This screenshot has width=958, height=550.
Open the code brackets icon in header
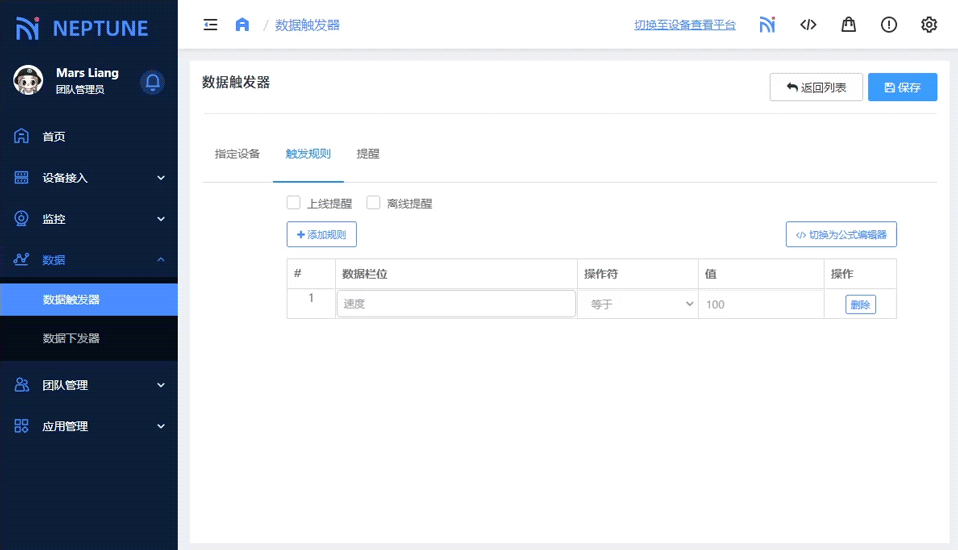(808, 25)
